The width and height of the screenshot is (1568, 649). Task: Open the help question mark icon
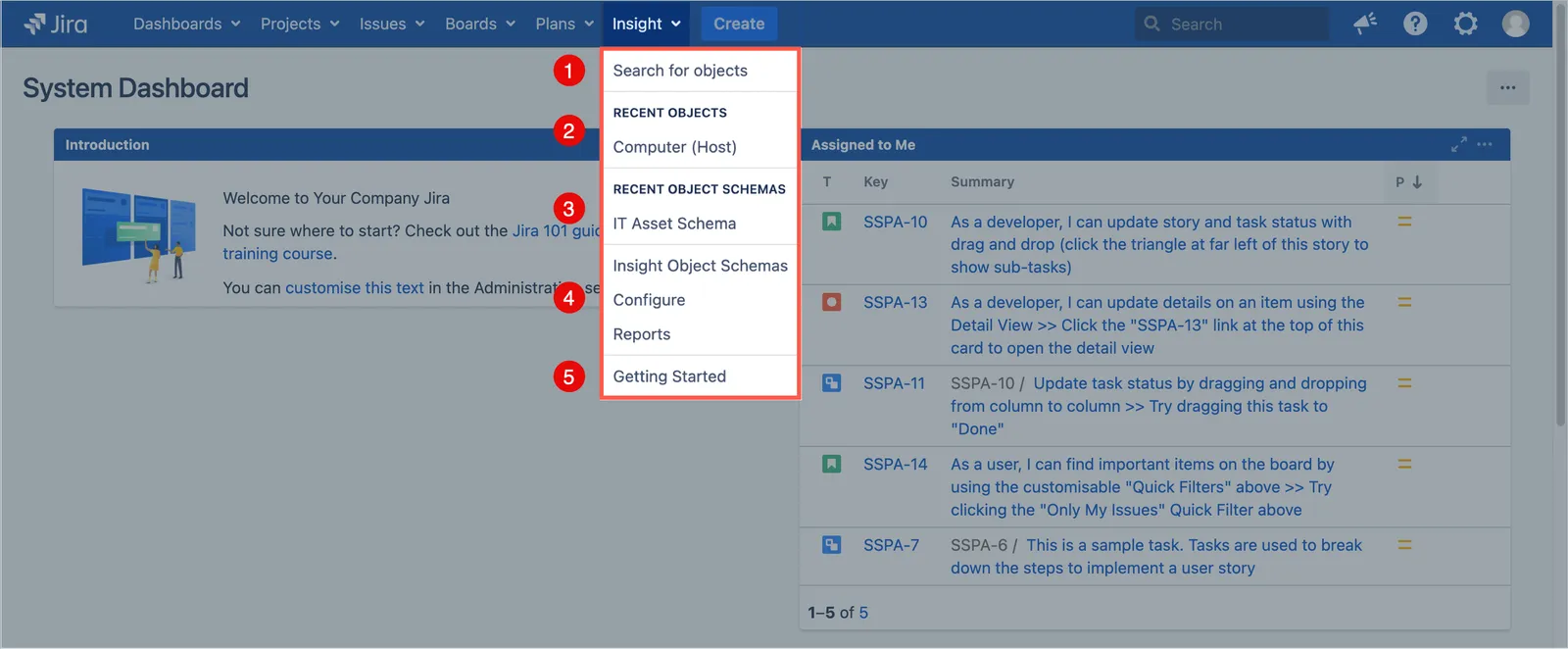coord(1415,24)
